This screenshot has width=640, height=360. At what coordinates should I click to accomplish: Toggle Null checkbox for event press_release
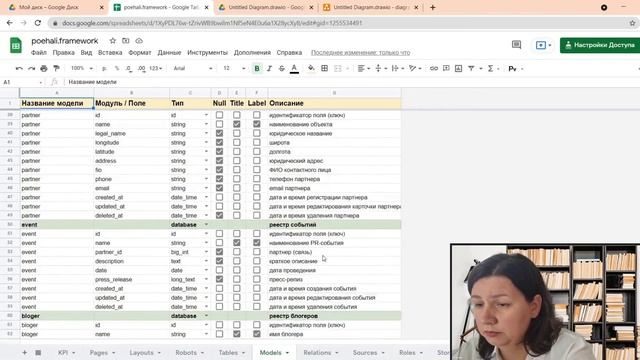click(219, 279)
